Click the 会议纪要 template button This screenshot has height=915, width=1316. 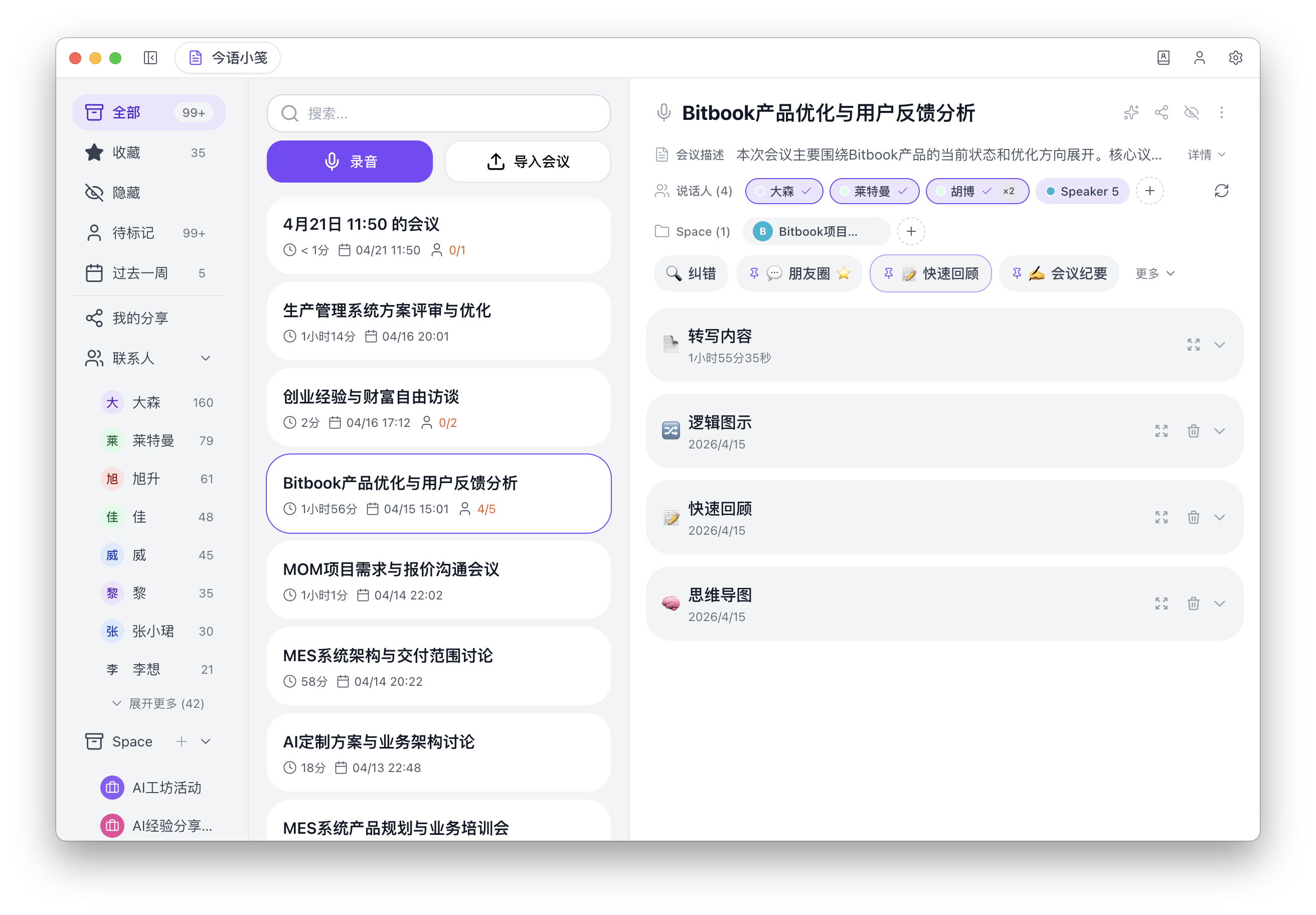[1059, 273]
